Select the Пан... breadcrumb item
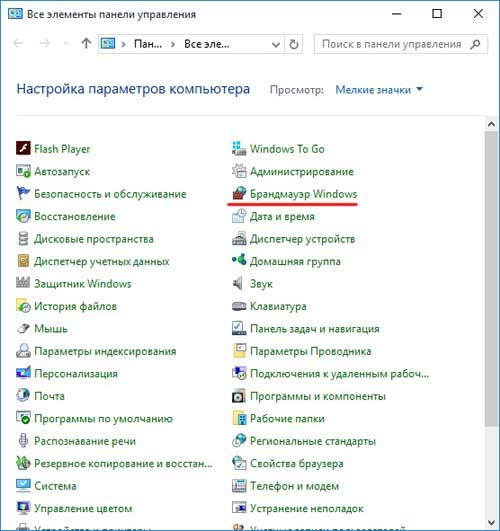This screenshot has height=531, width=500. click(x=148, y=44)
